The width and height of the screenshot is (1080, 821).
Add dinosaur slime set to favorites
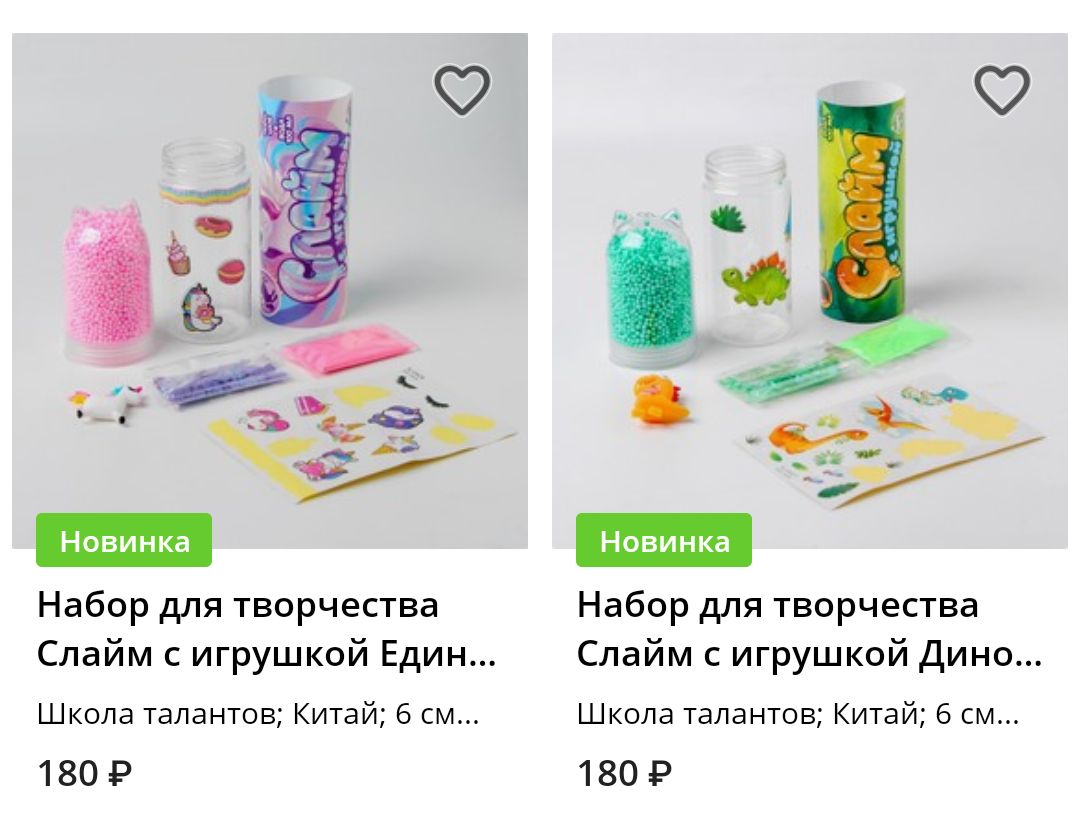point(1001,89)
